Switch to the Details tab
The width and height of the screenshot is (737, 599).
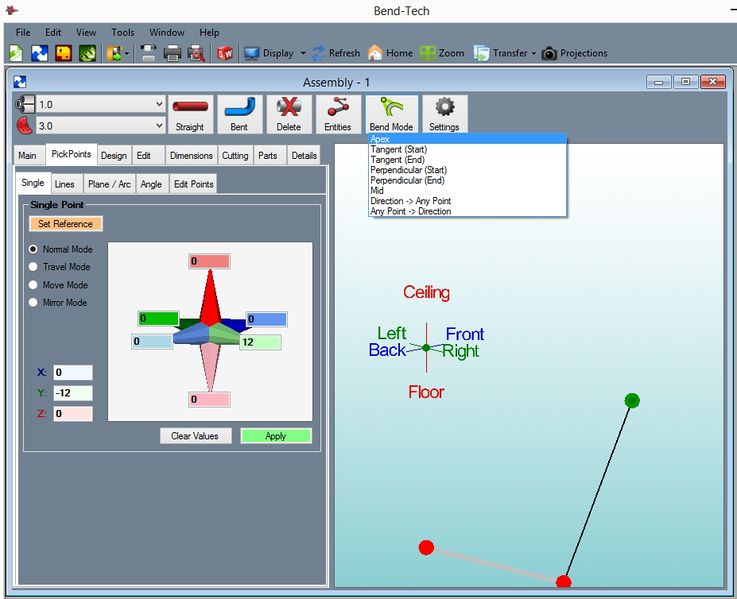304,155
